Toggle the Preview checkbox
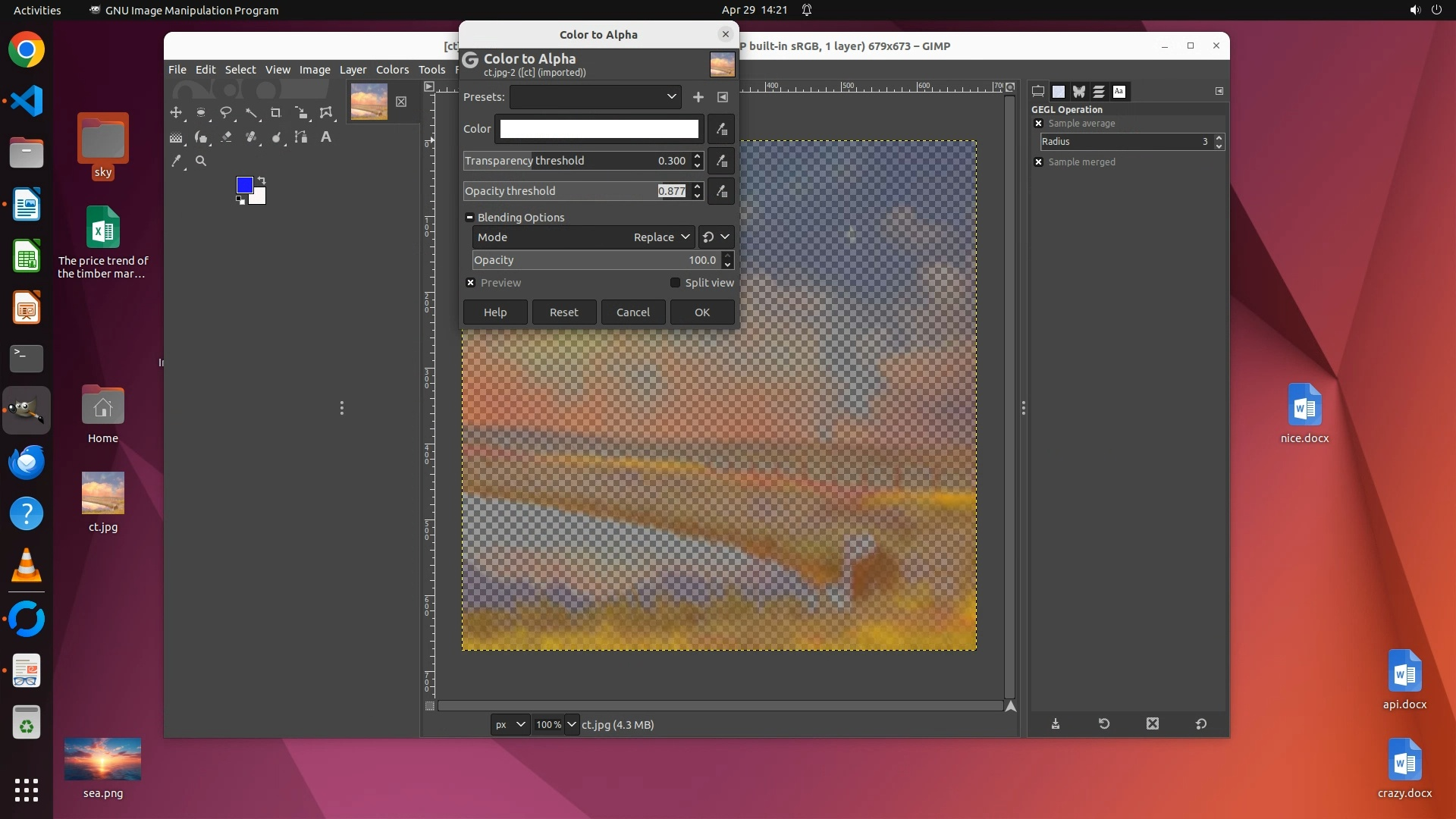The image size is (1456, 819). click(471, 283)
